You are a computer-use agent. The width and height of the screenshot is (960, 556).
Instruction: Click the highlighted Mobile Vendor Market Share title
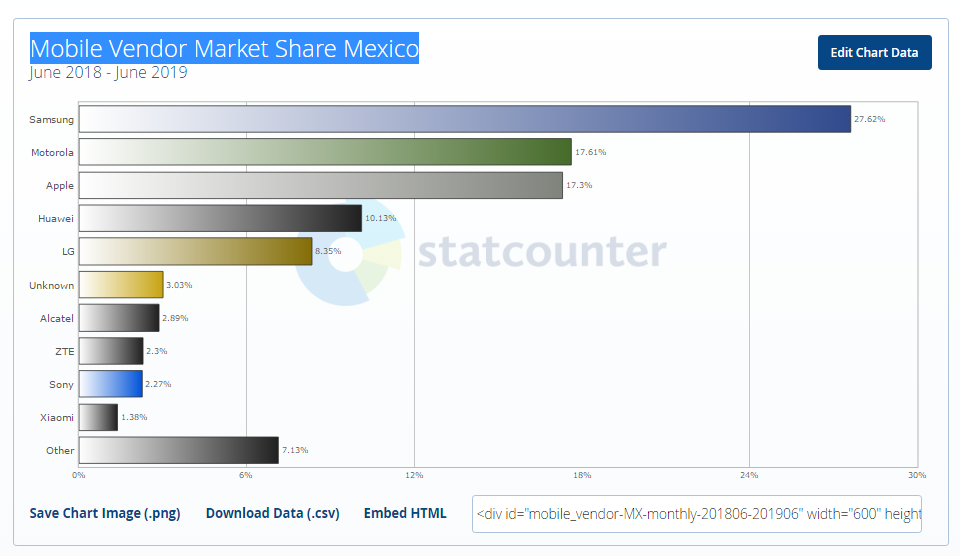point(224,48)
